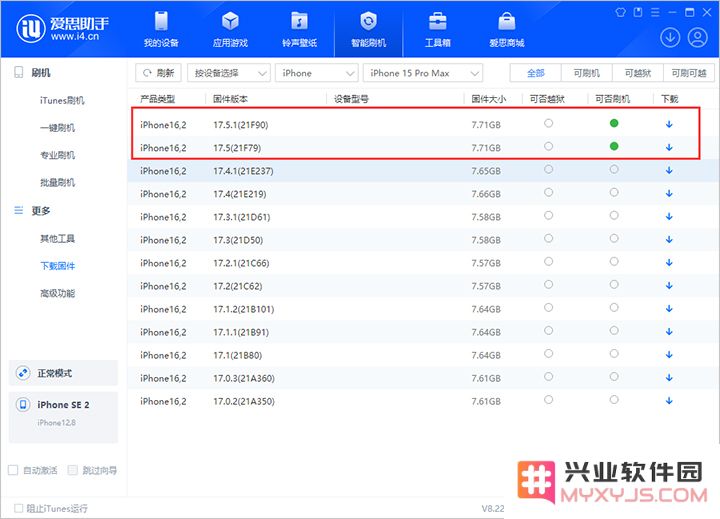Select the iPhone SE 2 device card

(x=63, y=417)
